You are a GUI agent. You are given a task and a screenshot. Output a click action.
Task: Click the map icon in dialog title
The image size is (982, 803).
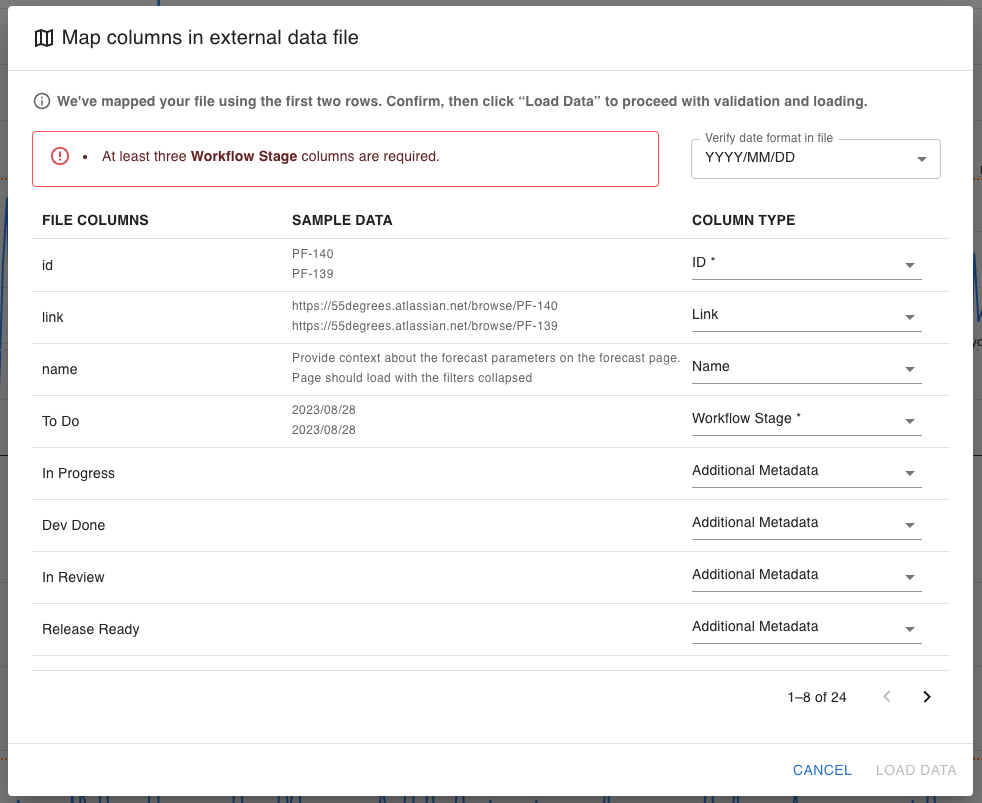coord(43,38)
